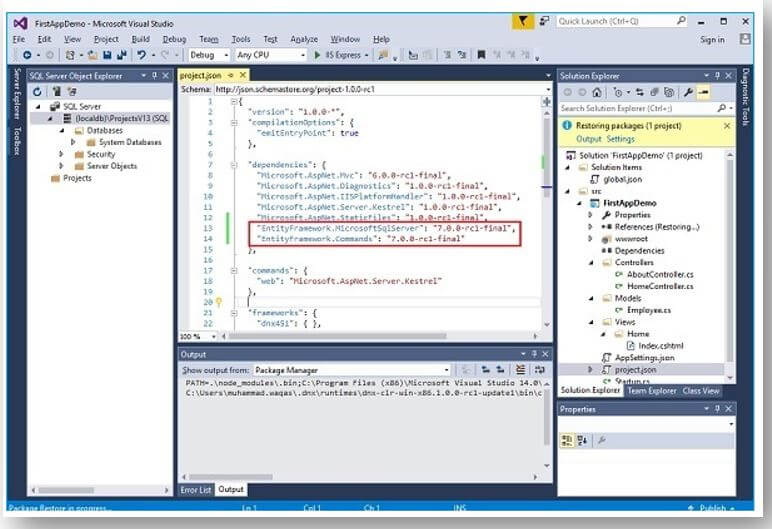Collapse the Controllers folder
The image size is (772, 529).
pos(591,263)
